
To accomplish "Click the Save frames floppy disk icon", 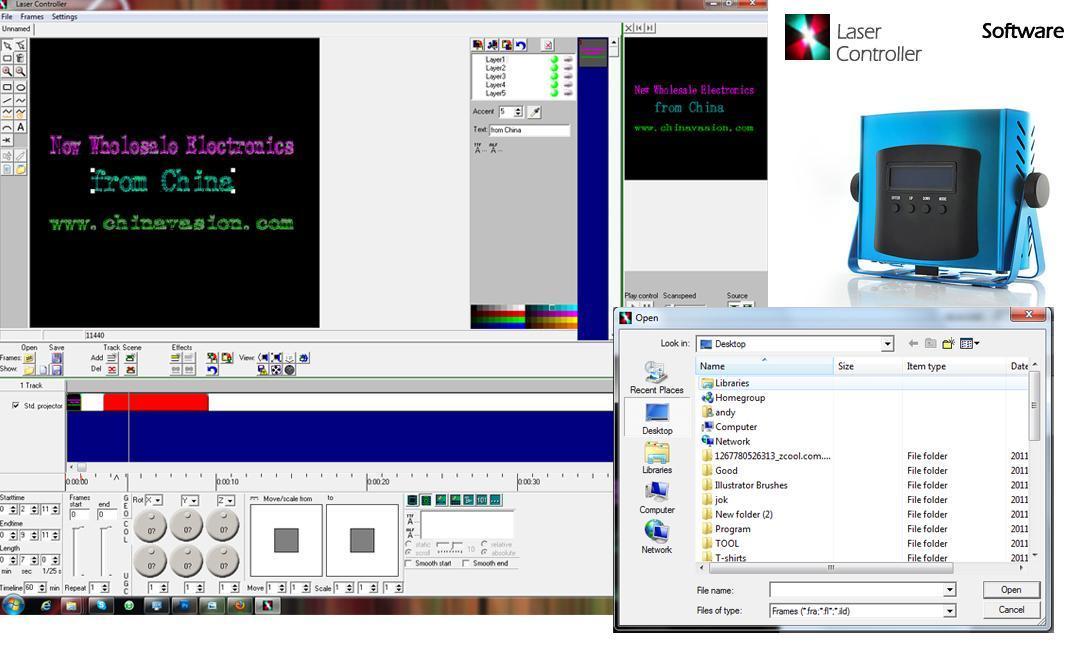I will click(57, 358).
